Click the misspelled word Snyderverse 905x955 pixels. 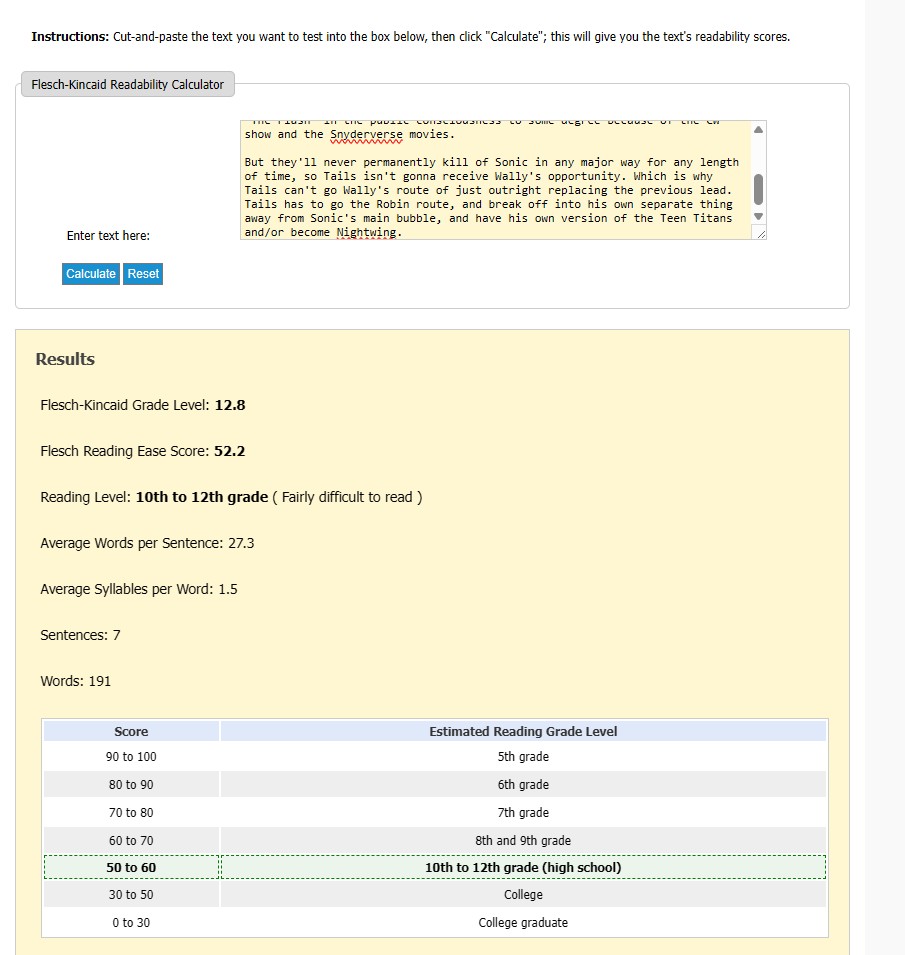pos(366,135)
